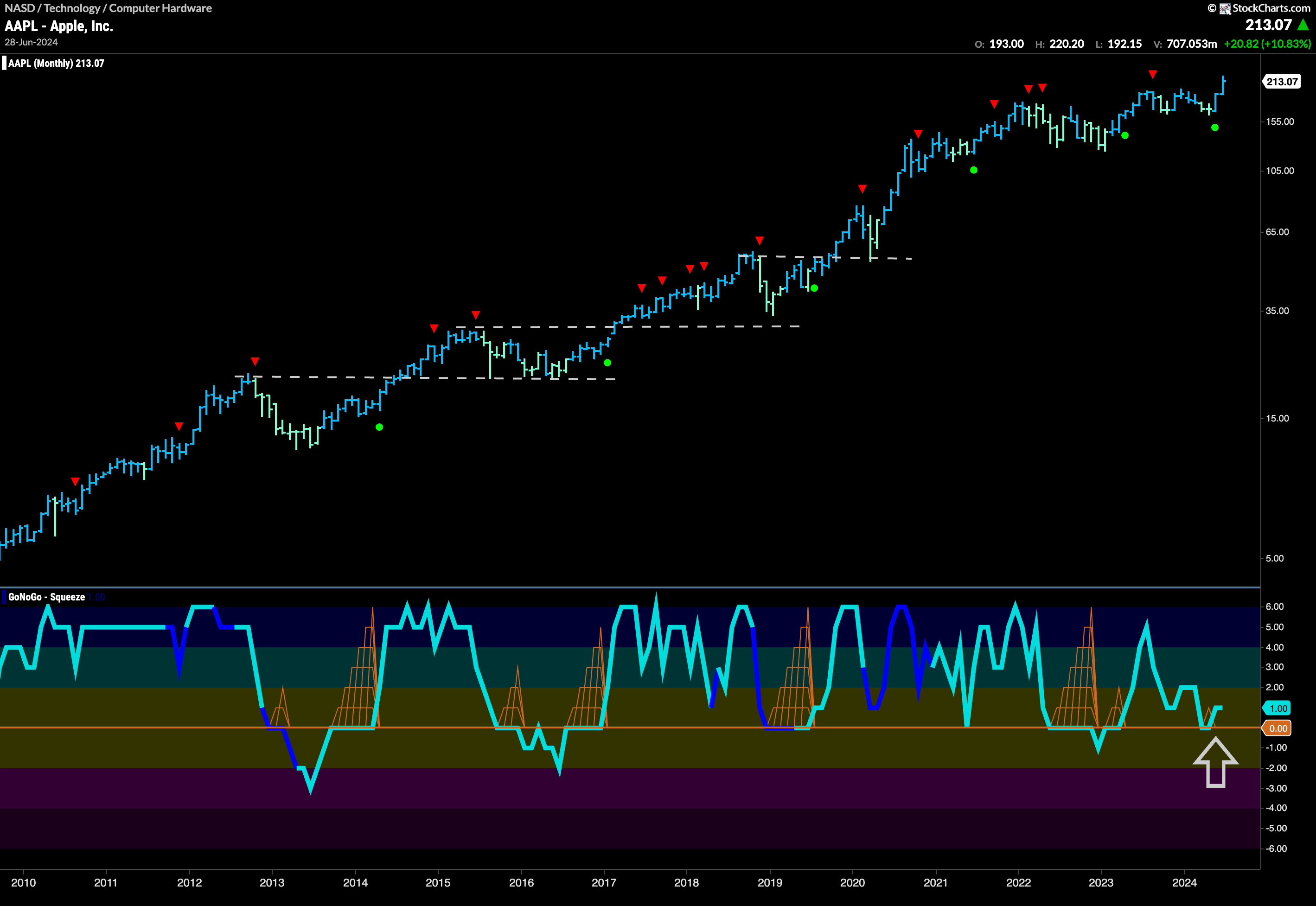
Task: Select the red triangle marker in late 2020
Action: point(918,134)
